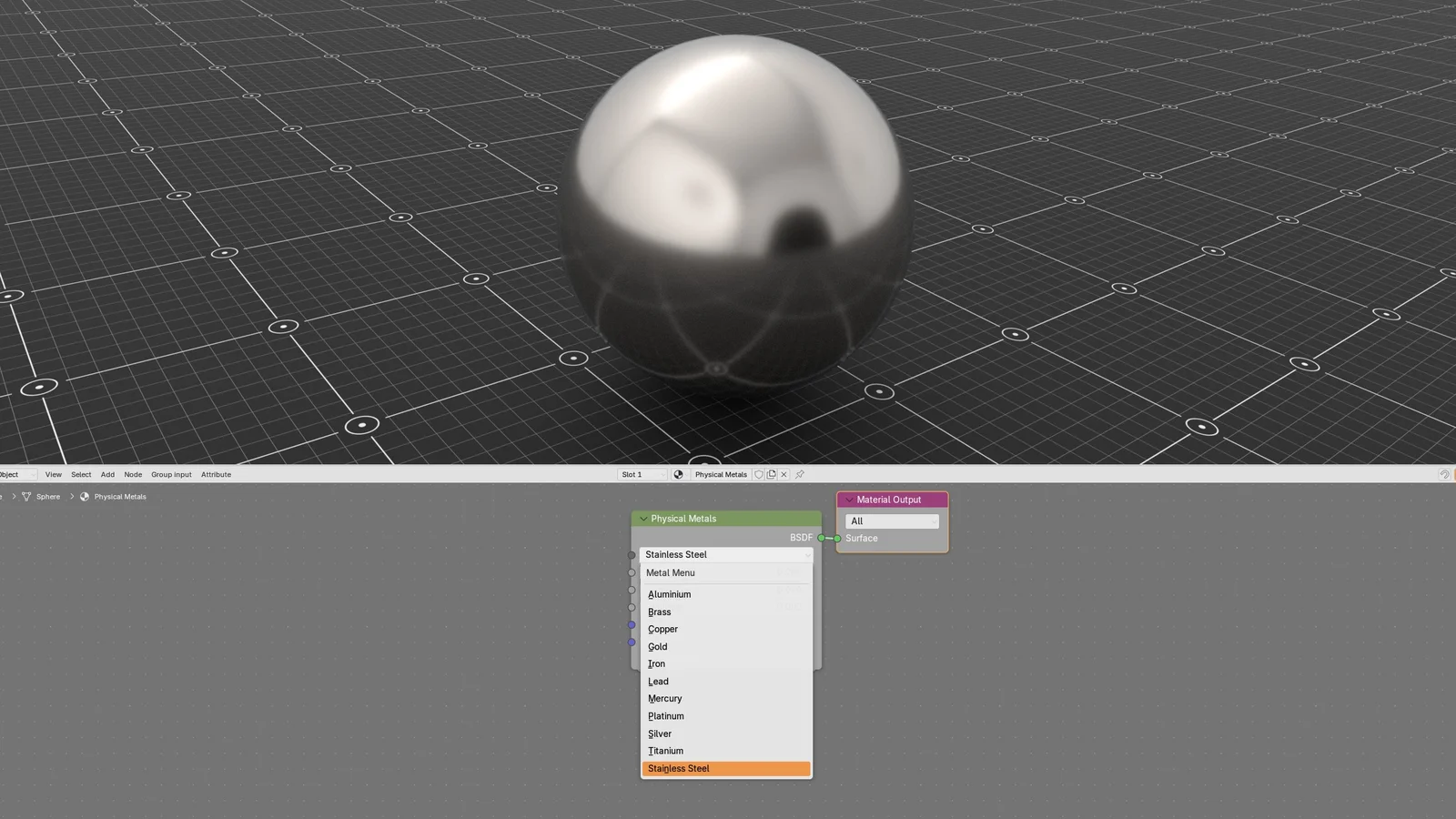The width and height of the screenshot is (1456, 819).
Task: Click the material ball icon before Physical Metals breadcrumb
Action: click(84, 497)
